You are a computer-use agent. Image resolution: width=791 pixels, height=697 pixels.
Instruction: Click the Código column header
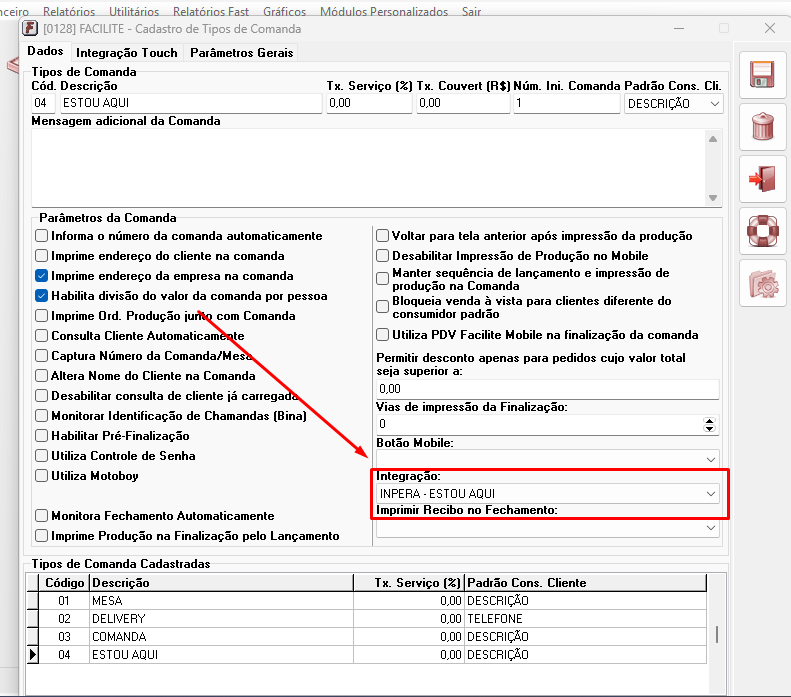64,583
